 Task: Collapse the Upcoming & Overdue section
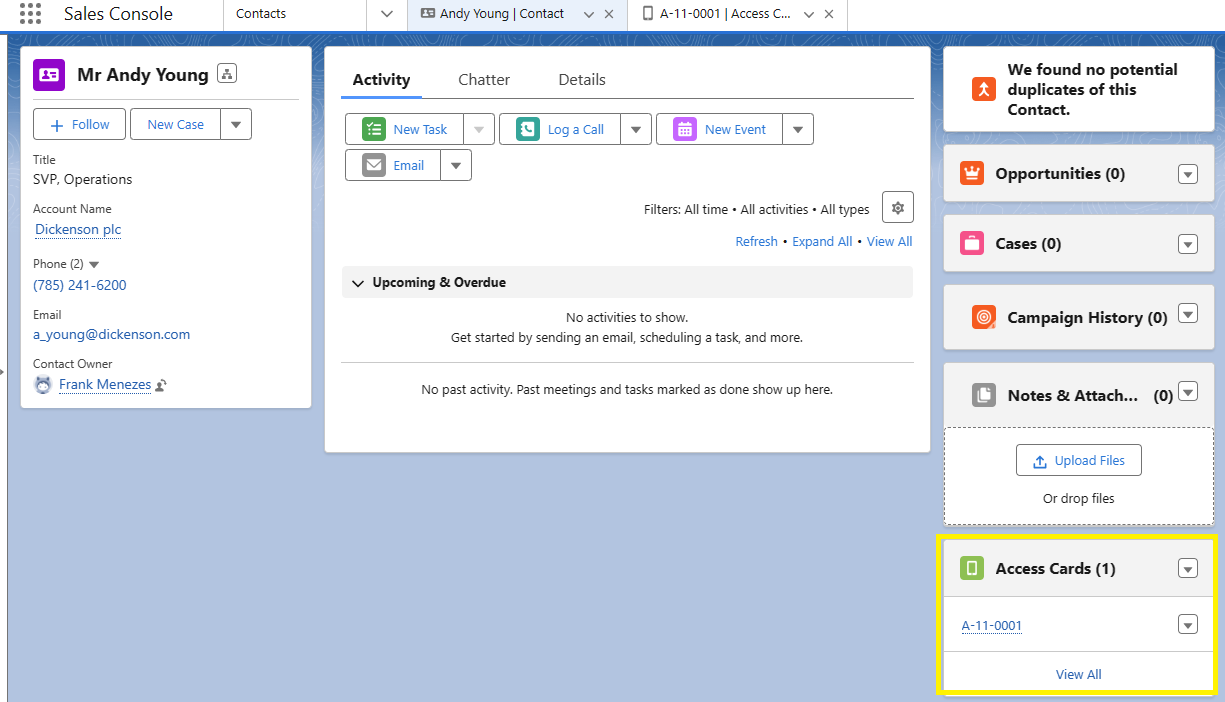click(x=357, y=283)
